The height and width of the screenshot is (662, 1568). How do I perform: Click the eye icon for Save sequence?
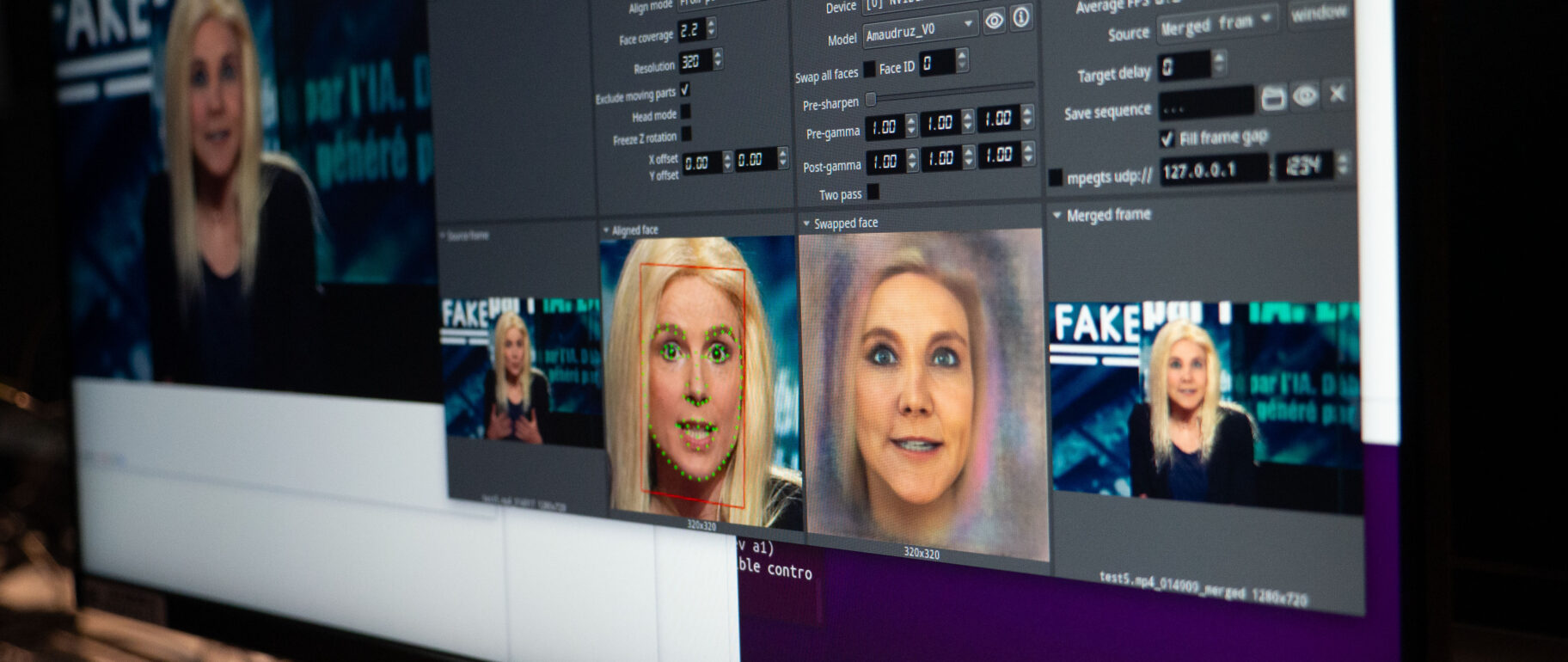1305,95
